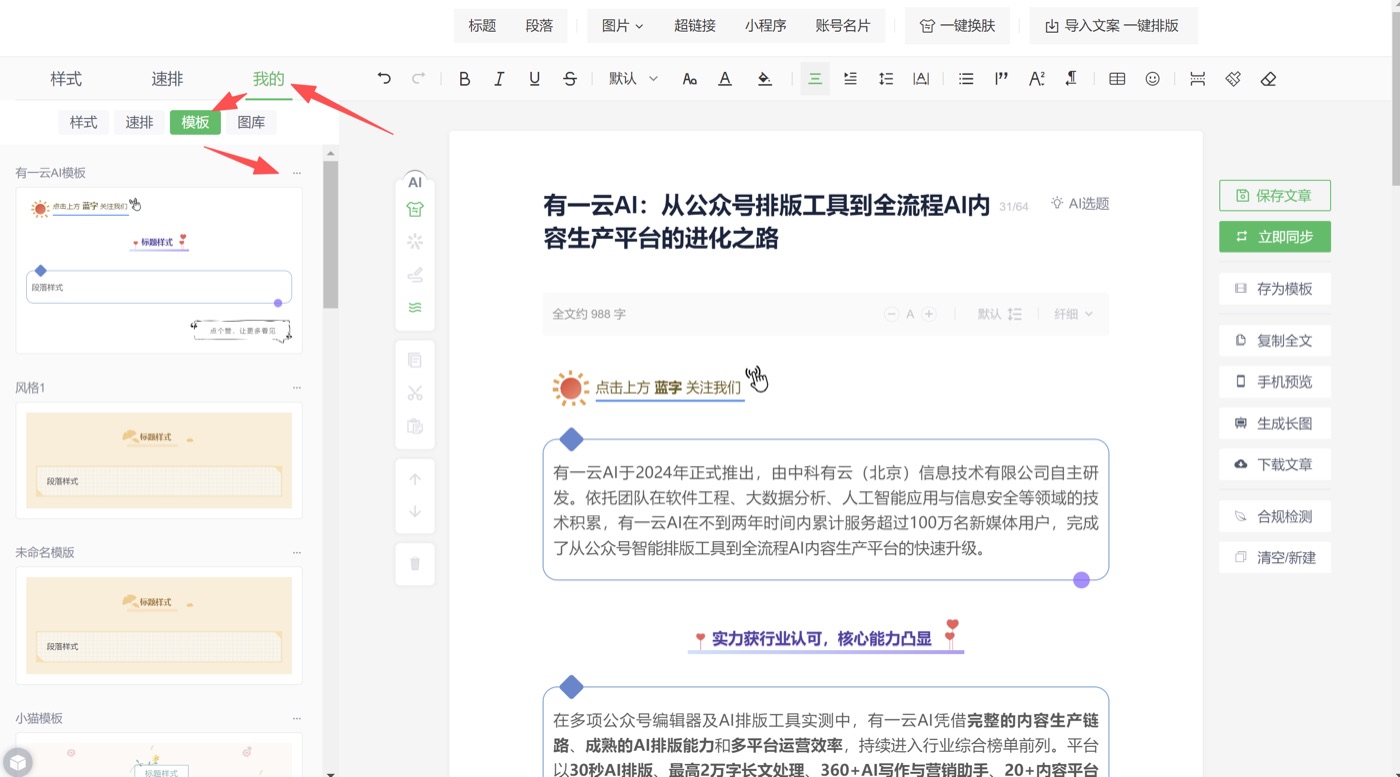This screenshot has height=777, width=1400.
Task: Delete block with the trash icon
Action: click(415, 563)
